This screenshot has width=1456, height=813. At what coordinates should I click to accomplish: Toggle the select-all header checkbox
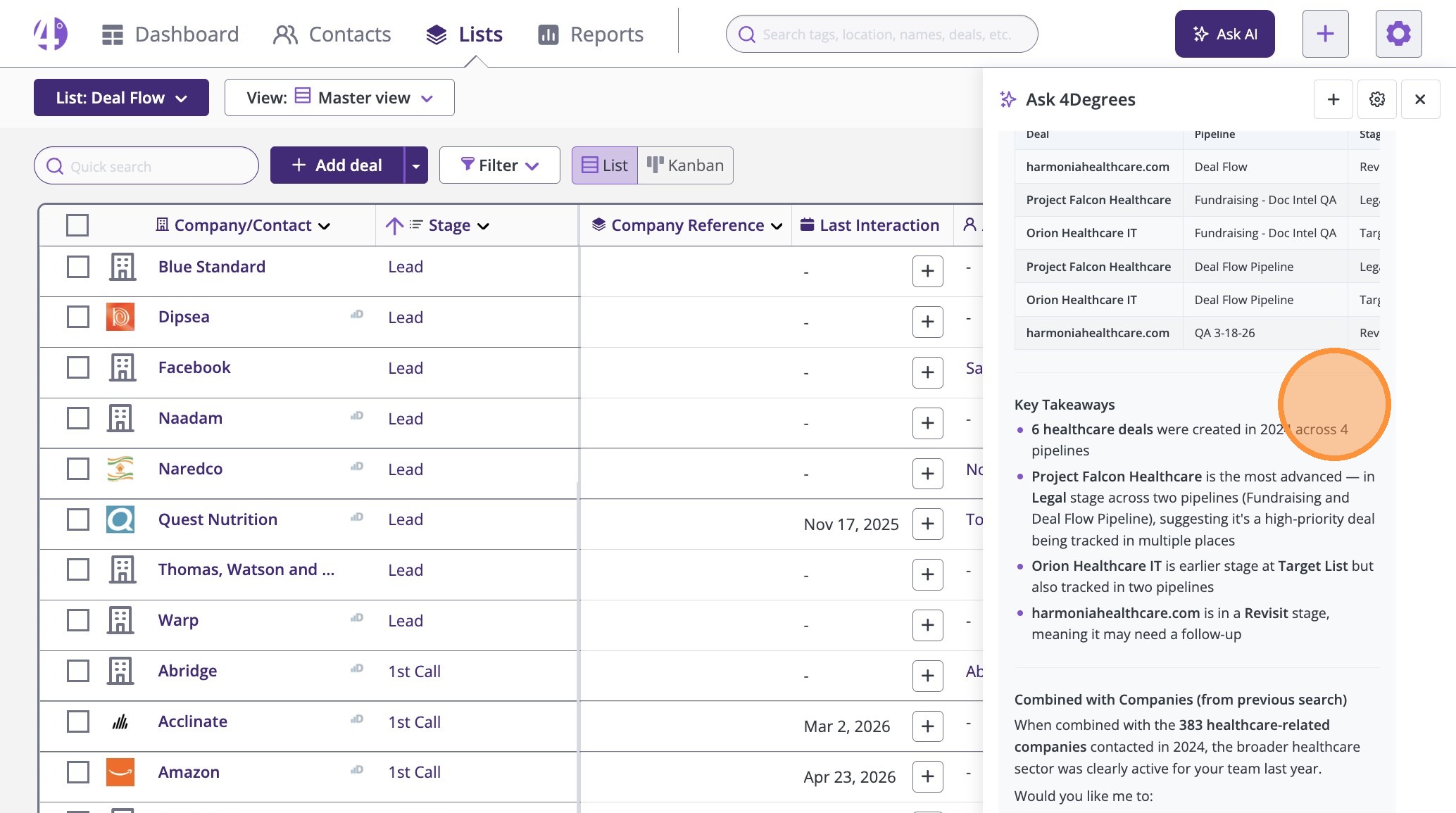(x=77, y=225)
